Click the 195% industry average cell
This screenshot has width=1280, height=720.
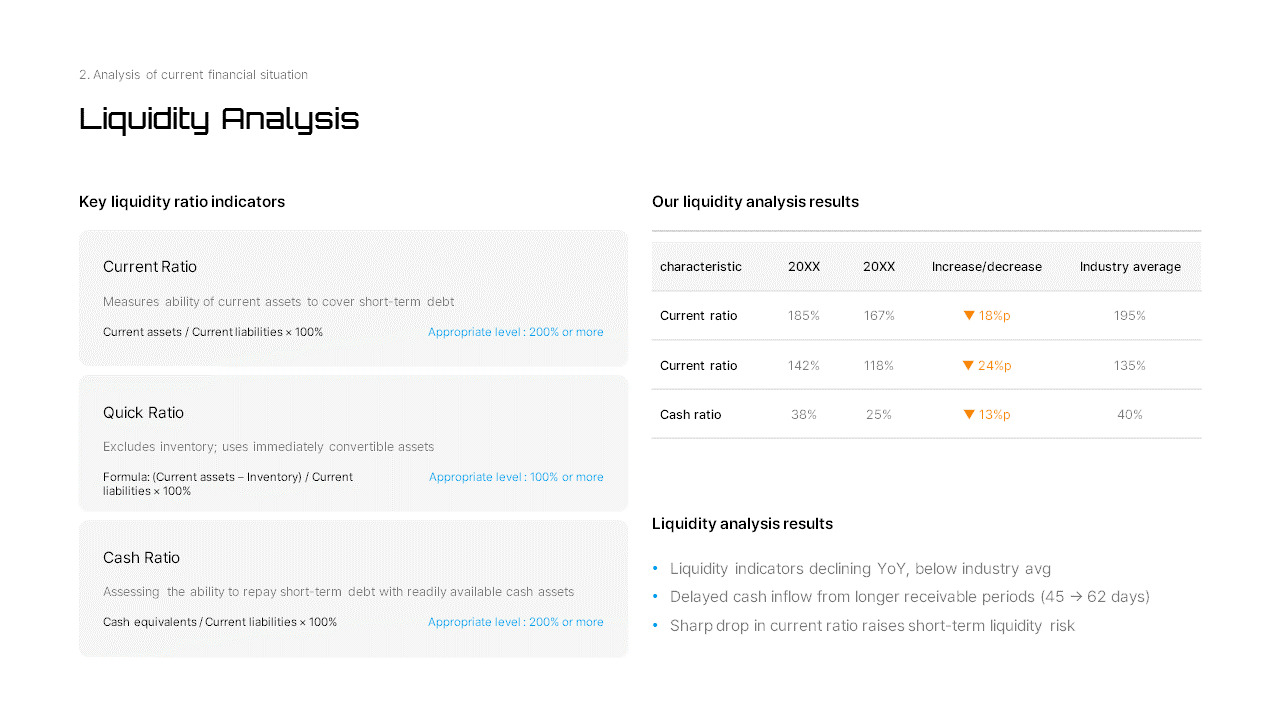(1130, 316)
